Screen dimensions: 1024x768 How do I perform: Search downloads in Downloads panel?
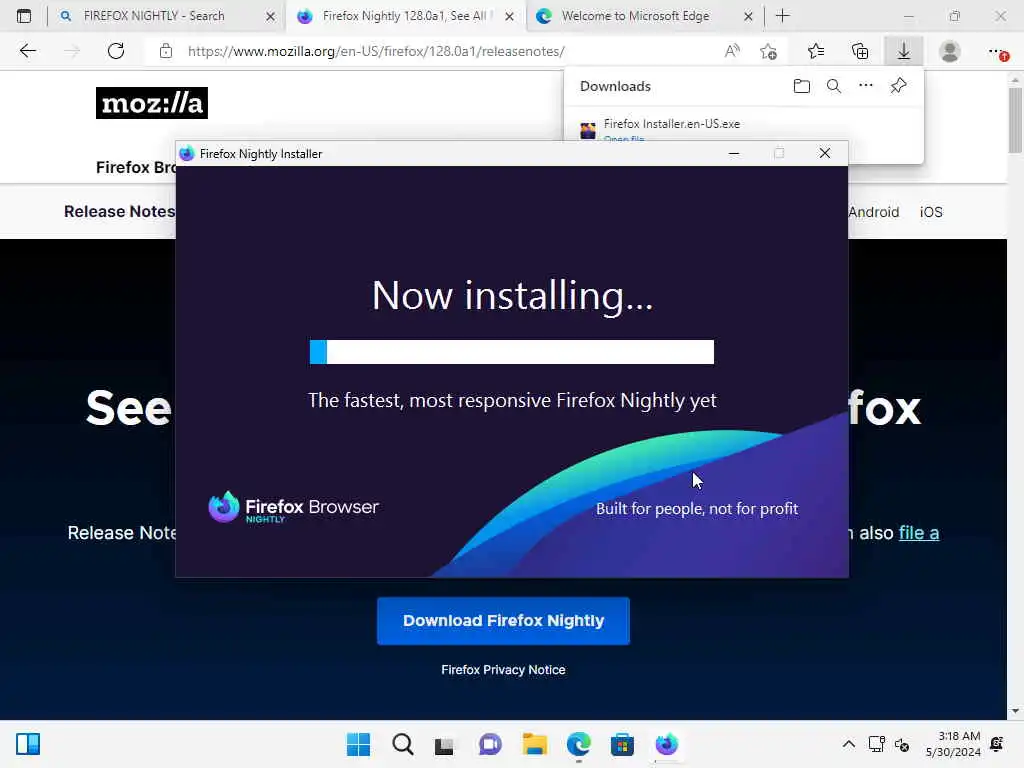click(x=833, y=86)
